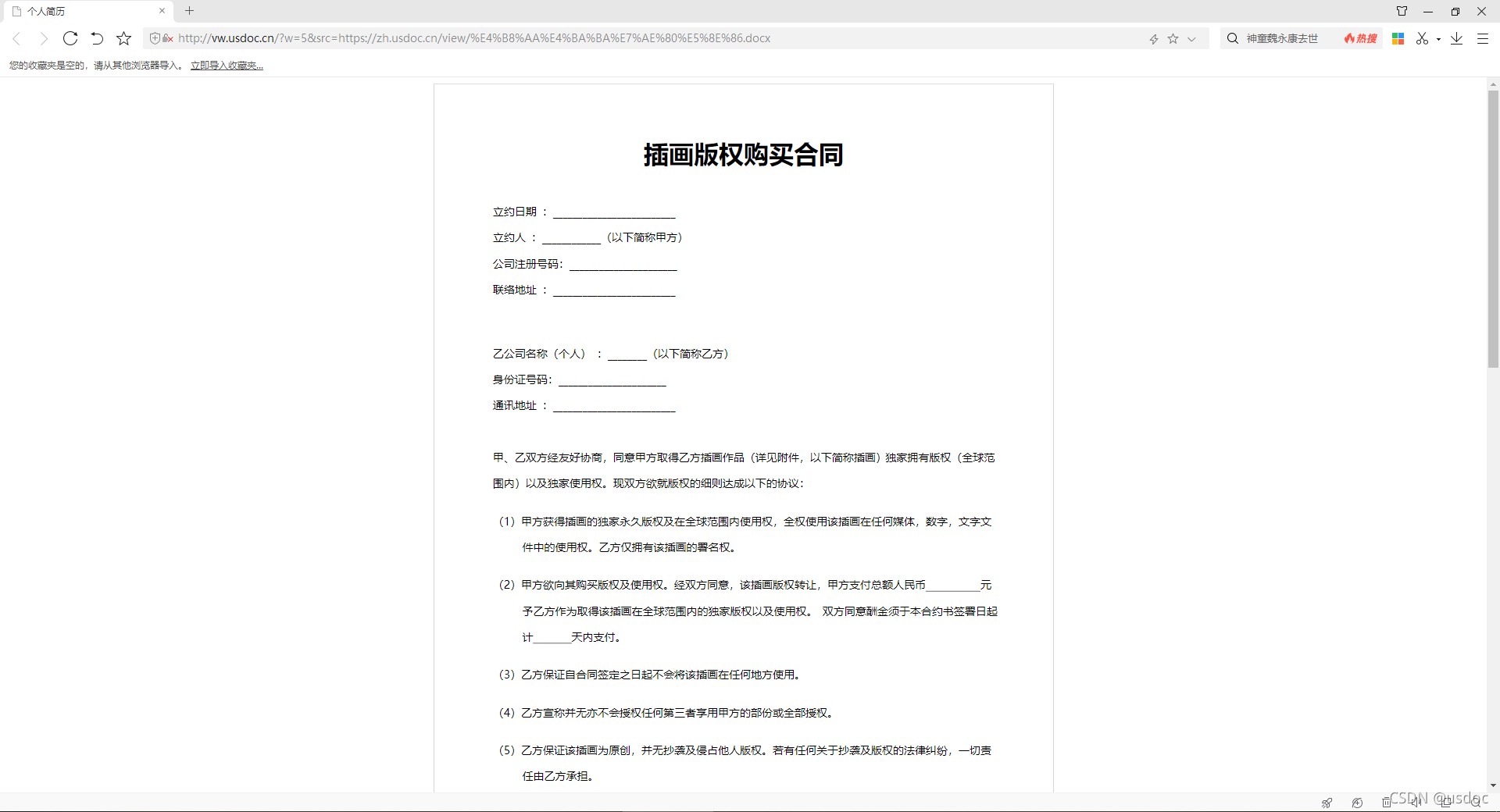
Task: Click the scrollbar down arrow
Action: click(1493, 786)
